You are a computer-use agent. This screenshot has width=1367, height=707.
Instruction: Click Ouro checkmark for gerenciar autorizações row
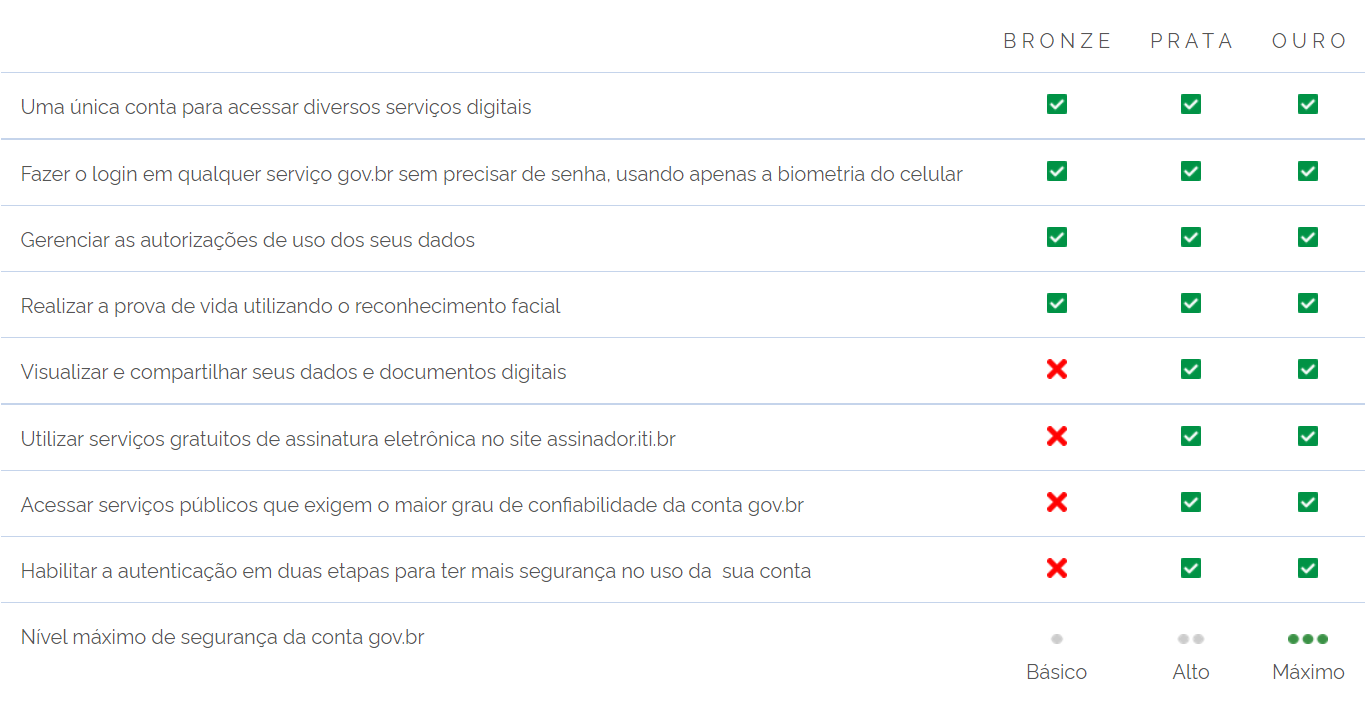coord(1308,237)
